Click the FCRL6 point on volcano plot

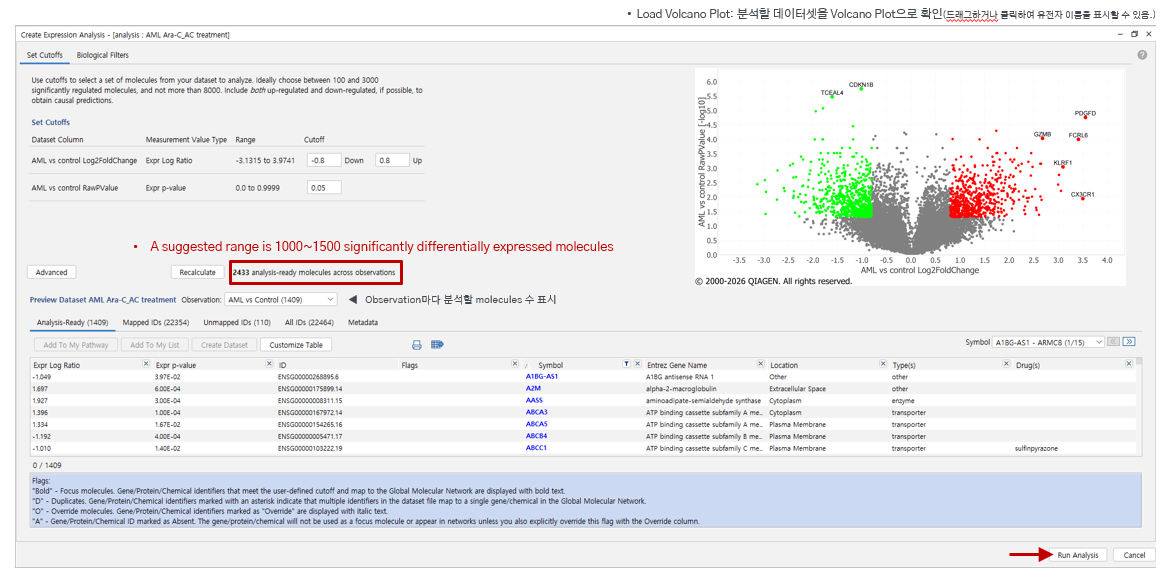pyautogui.click(x=1078, y=139)
